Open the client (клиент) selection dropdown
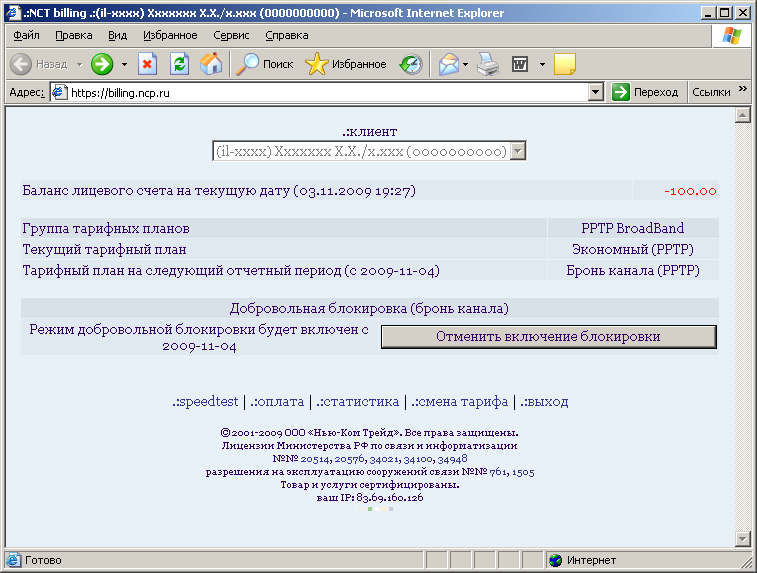This screenshot has height=573, width=757. 518,151
